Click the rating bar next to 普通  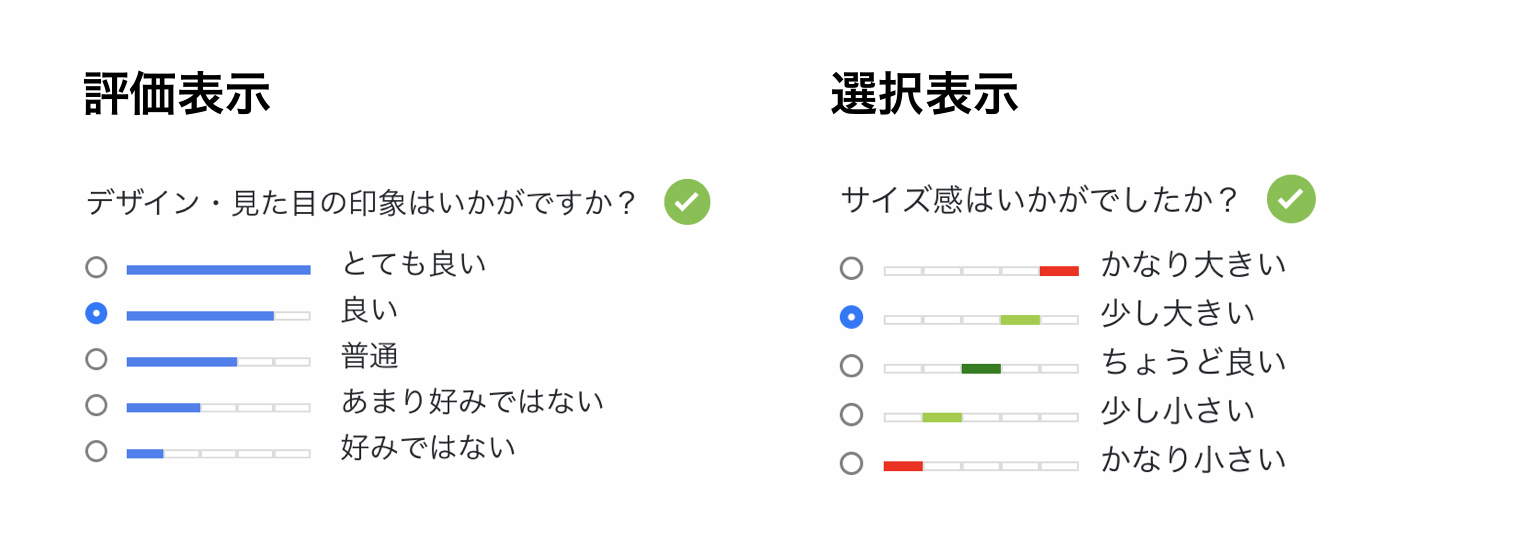pos(218,361)
